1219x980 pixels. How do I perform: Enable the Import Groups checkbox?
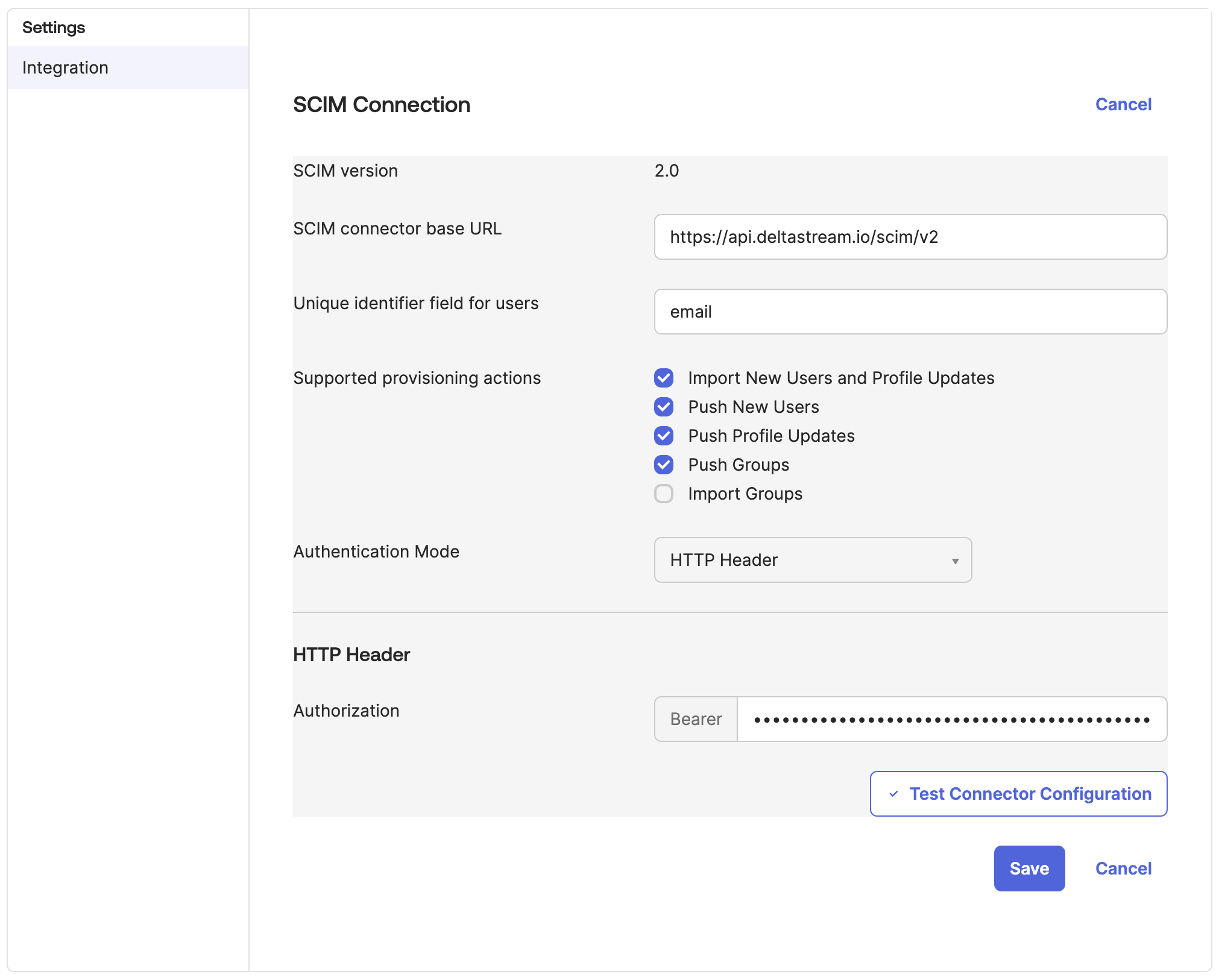pos(664,494)
